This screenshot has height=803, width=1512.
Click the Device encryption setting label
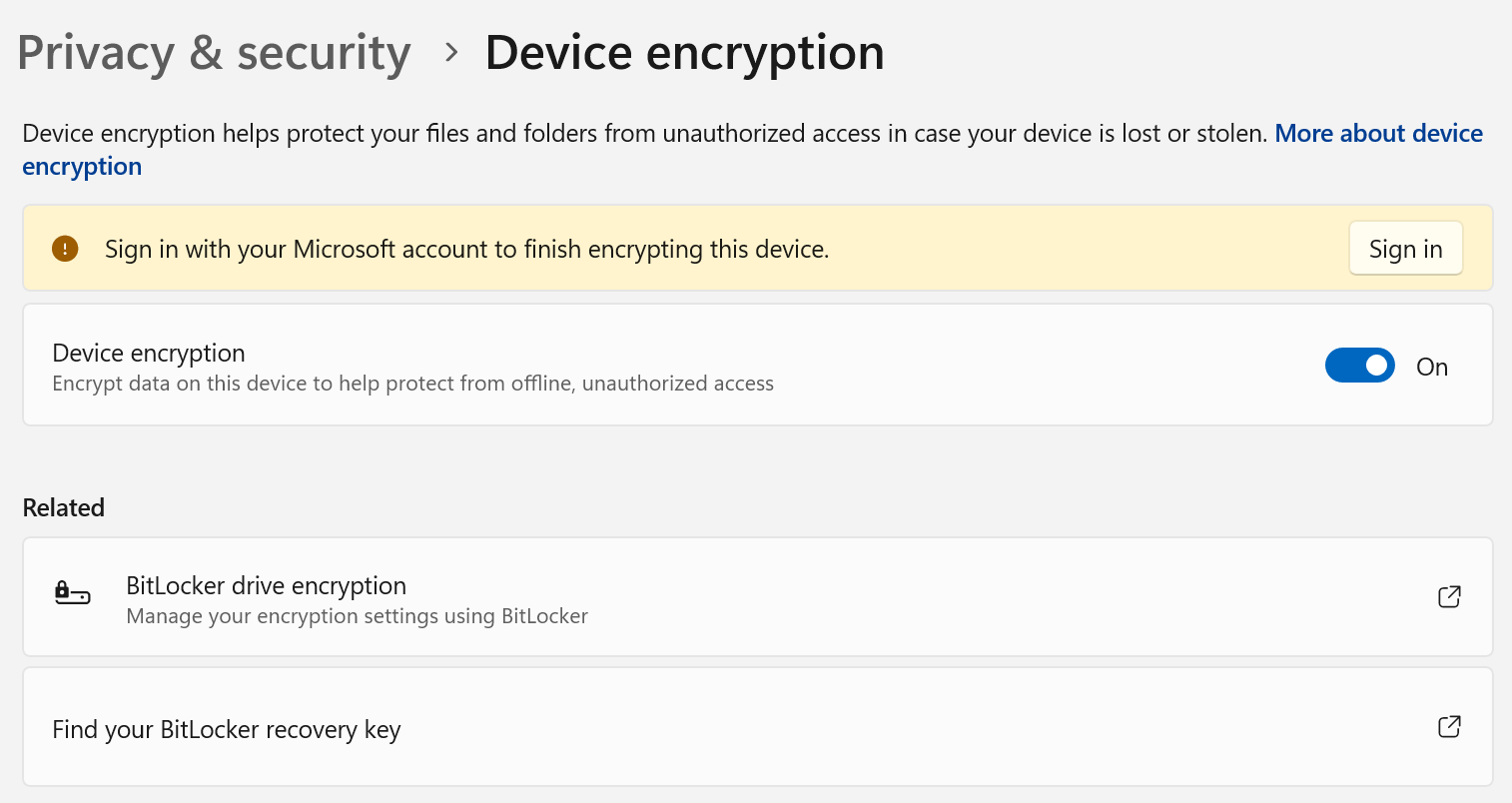[x=149, y=353]
